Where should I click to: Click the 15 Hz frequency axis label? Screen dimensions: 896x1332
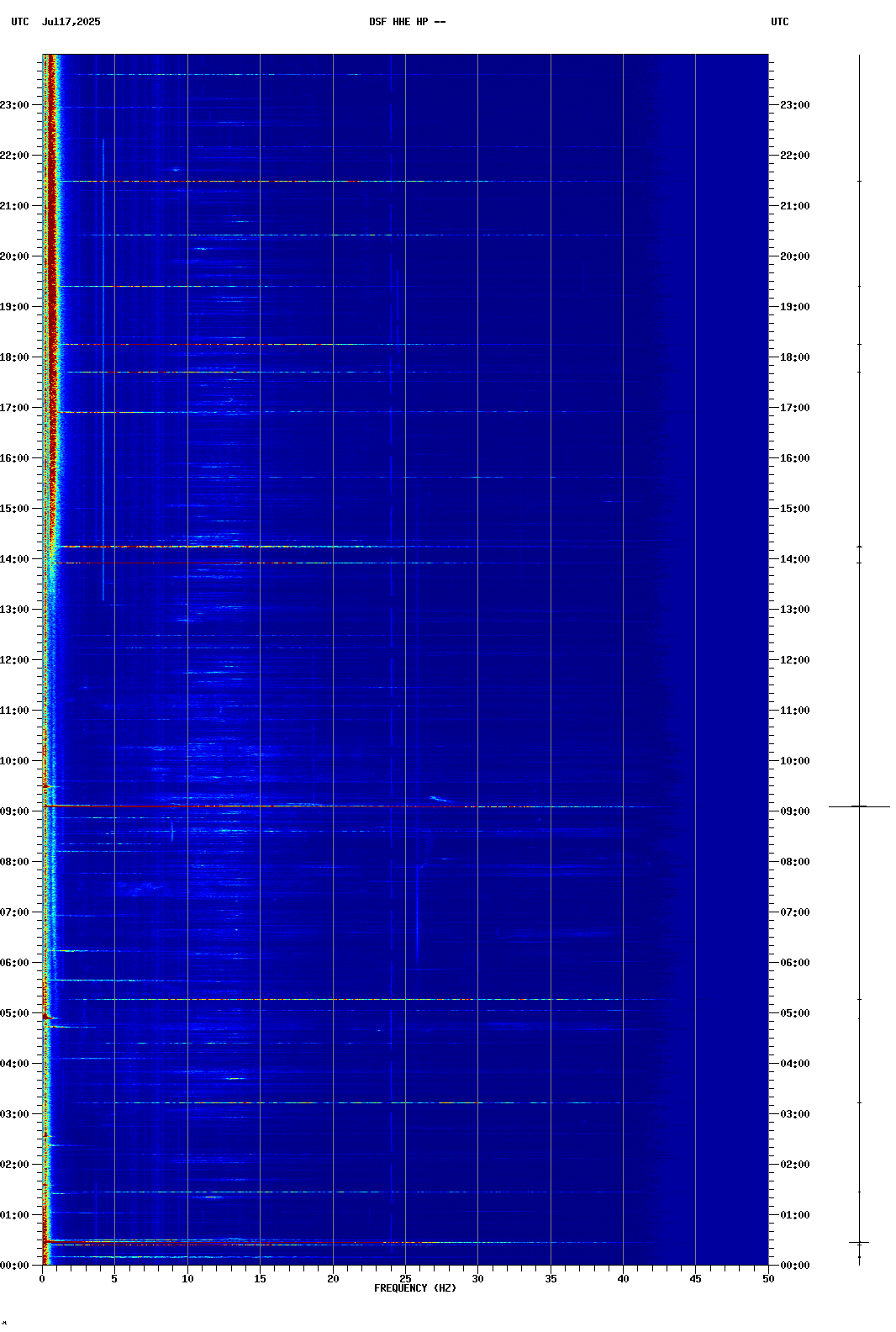pos(260,1279)
